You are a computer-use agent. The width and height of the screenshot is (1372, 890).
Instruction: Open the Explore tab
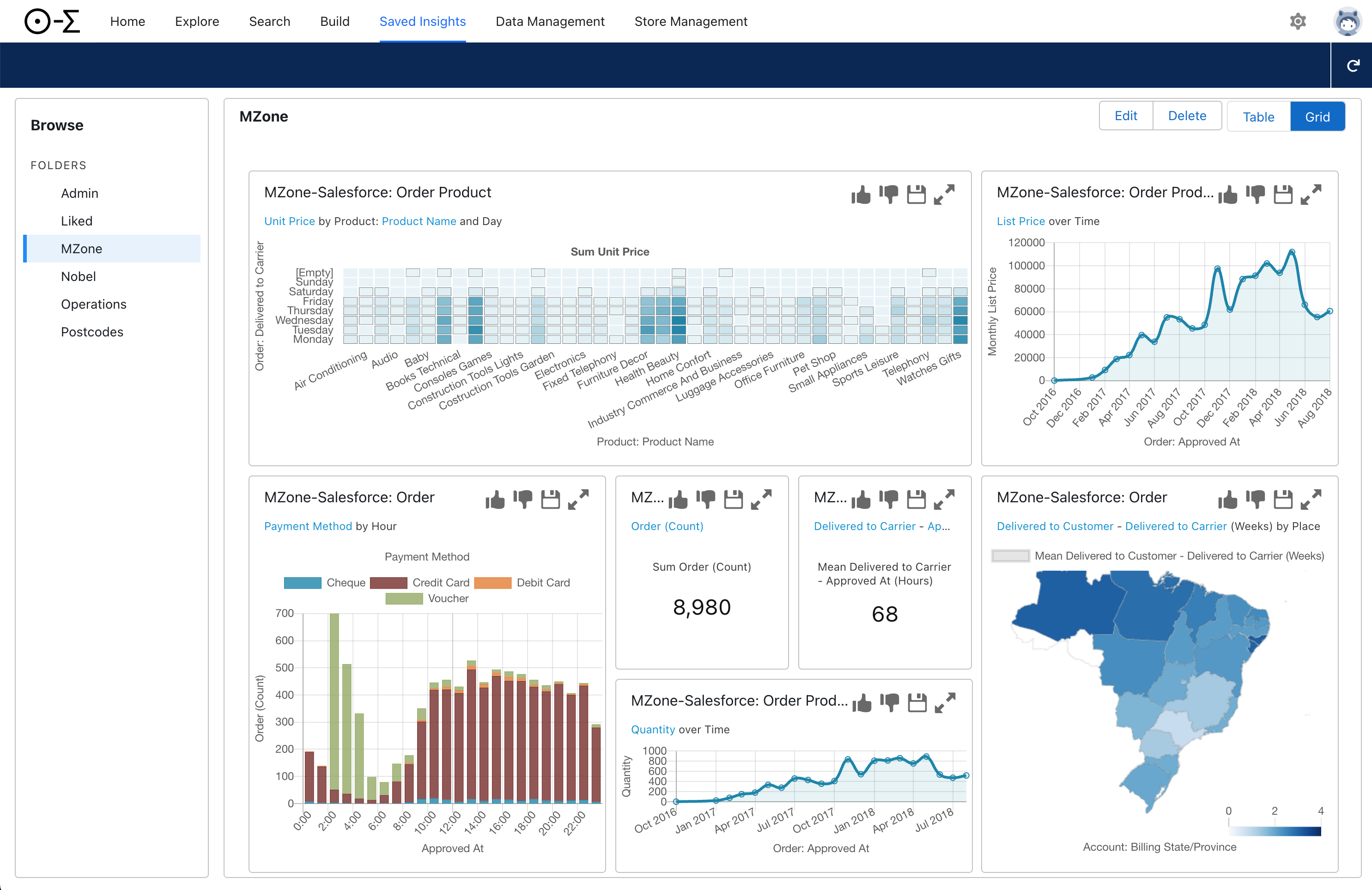click(x=197, y=21)
